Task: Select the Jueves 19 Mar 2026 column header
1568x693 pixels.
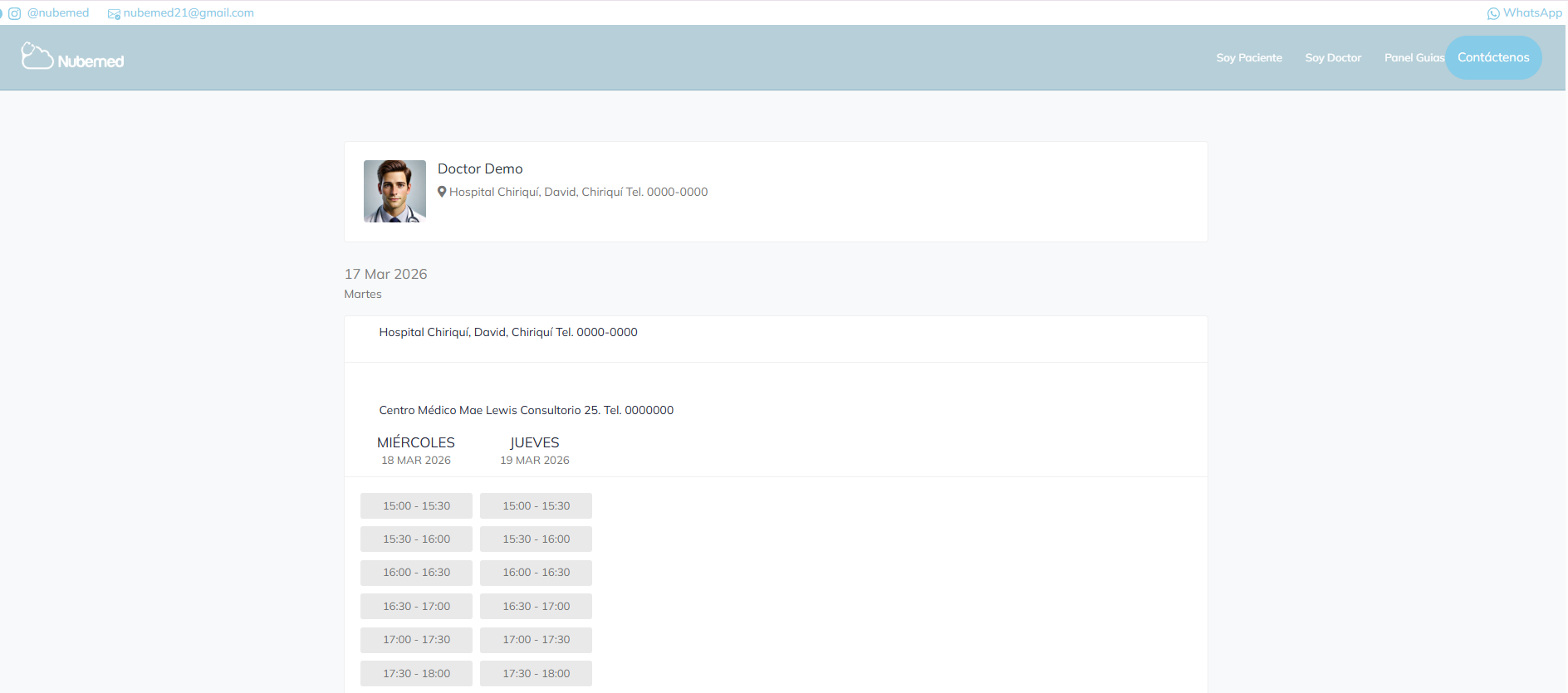Action: (x=534, y=450)
